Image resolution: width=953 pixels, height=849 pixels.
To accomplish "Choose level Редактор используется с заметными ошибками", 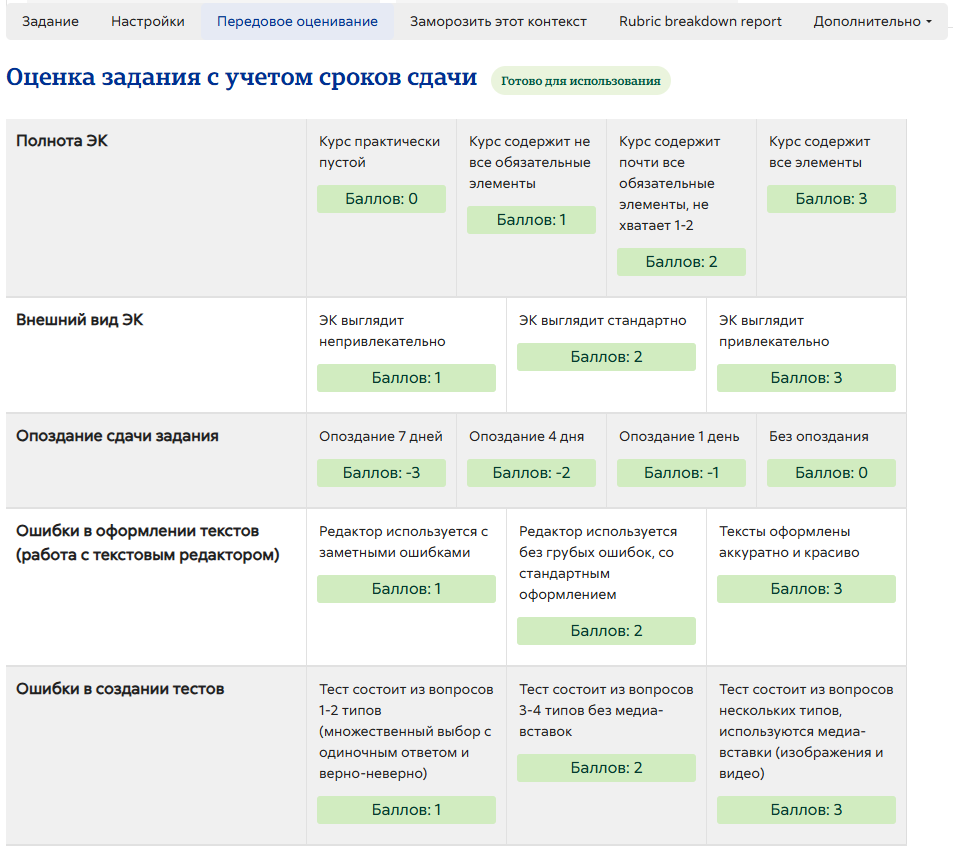I will coord(404,542).
